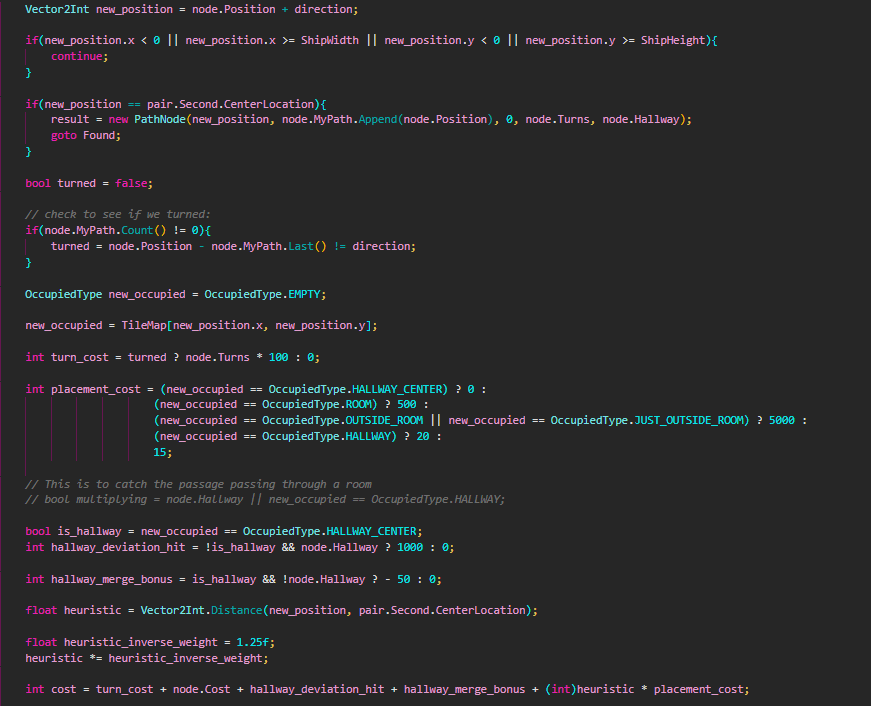
Task: Click 'OccupiedType.EMPTY' value
Action: tap(263, 294)
